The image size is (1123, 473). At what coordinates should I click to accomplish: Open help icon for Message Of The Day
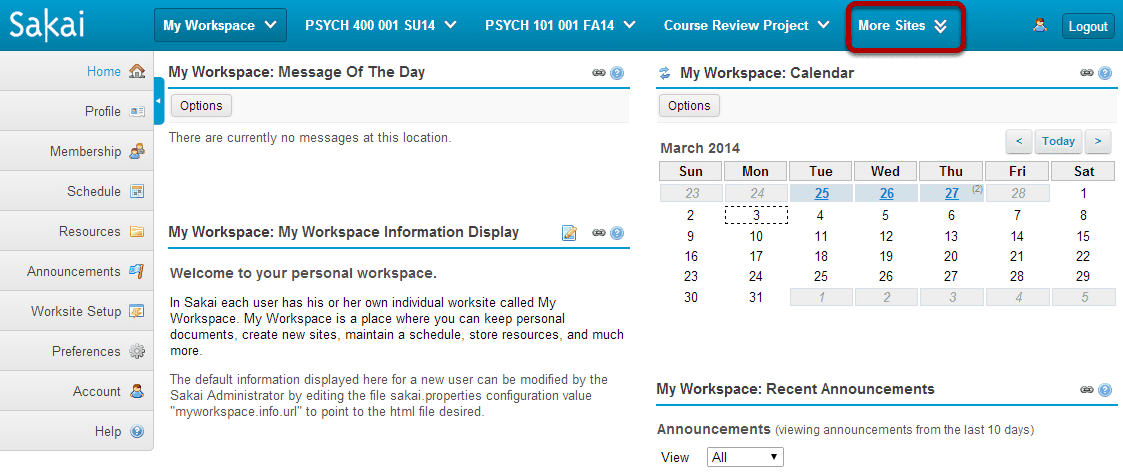tap(617, 73)
